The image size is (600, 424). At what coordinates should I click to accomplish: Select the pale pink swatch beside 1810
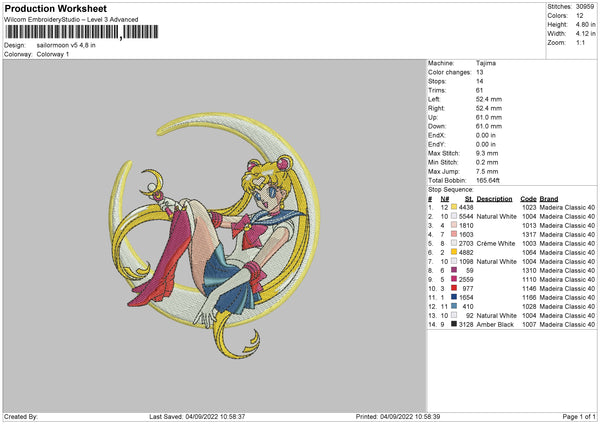(454, 225)
